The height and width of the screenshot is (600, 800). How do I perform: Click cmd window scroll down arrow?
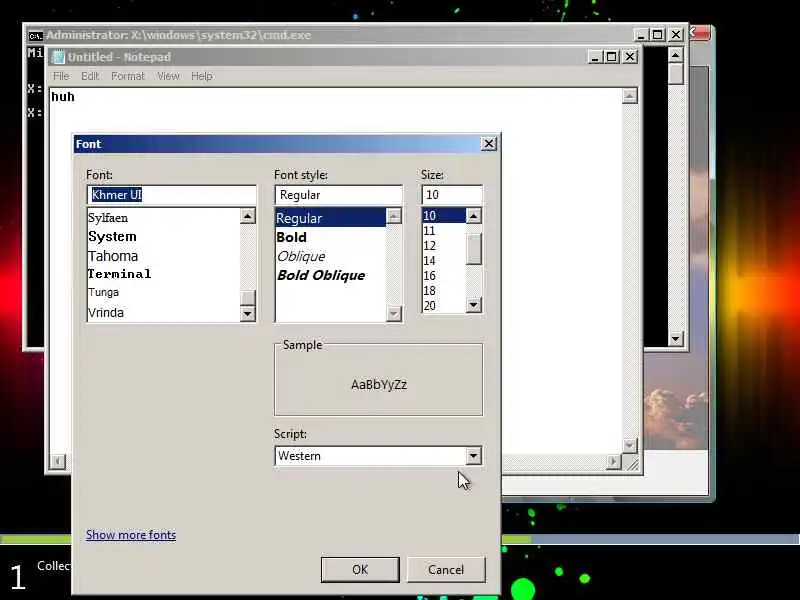pos(676,338)
